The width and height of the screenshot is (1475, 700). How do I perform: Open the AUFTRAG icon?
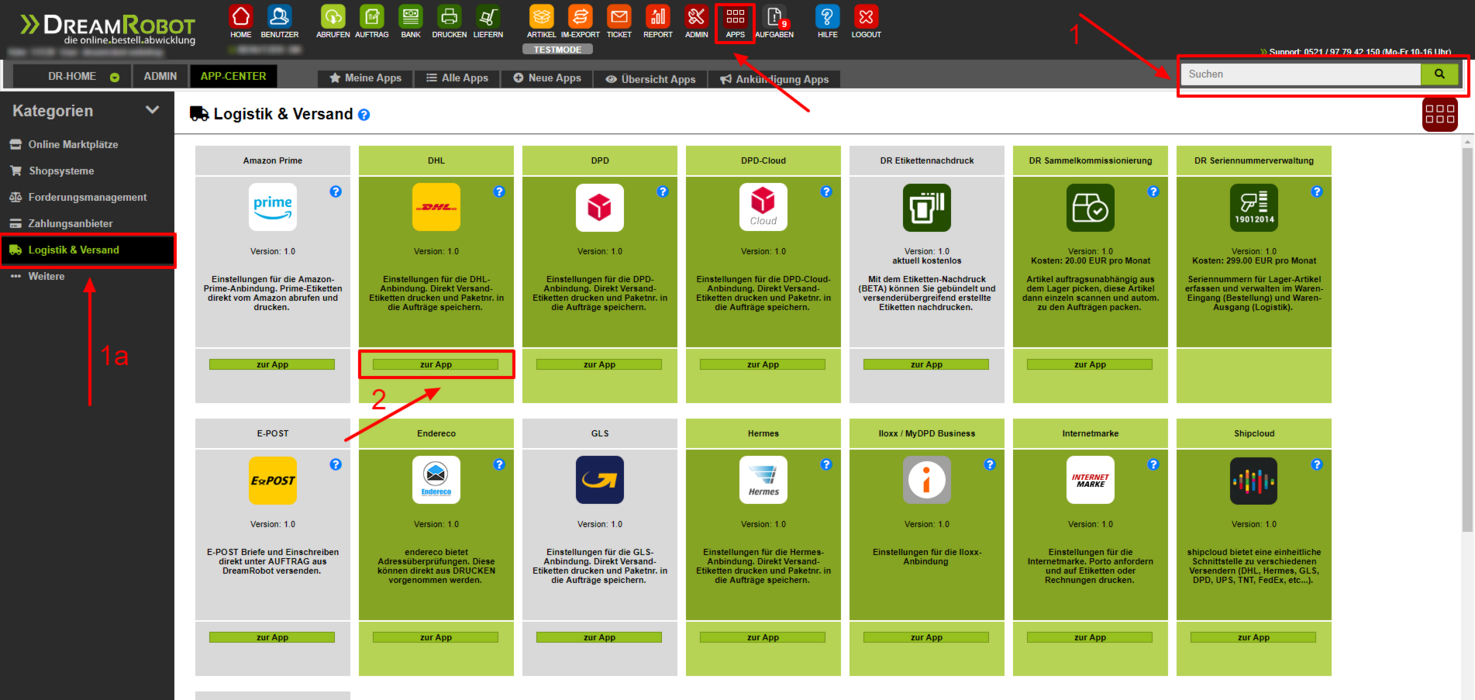pos(371,17)
